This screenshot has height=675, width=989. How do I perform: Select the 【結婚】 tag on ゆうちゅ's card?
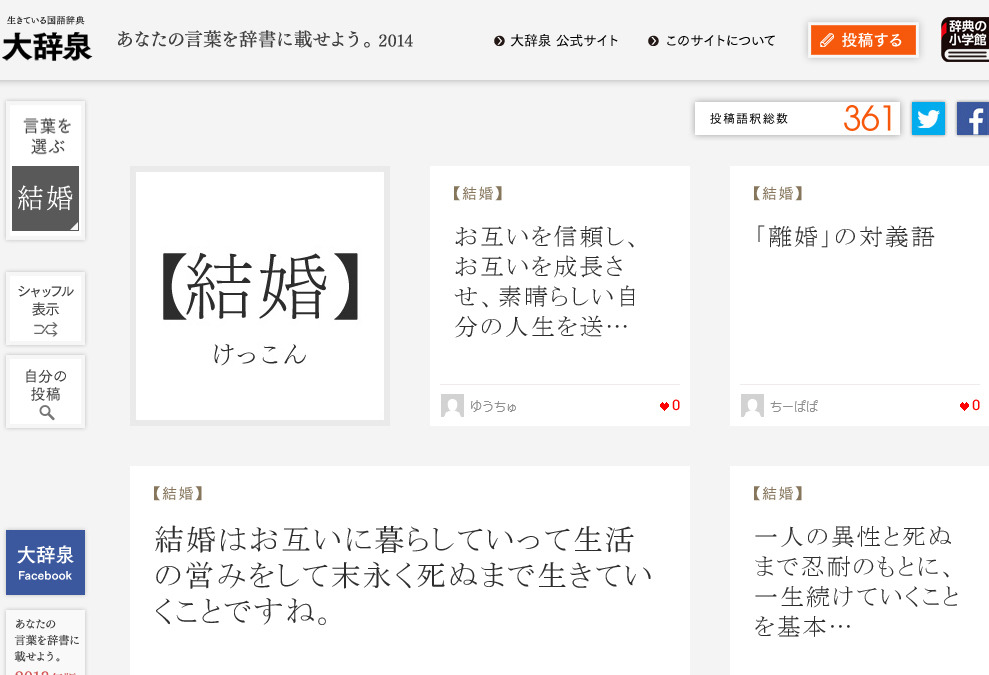(477, 193)
